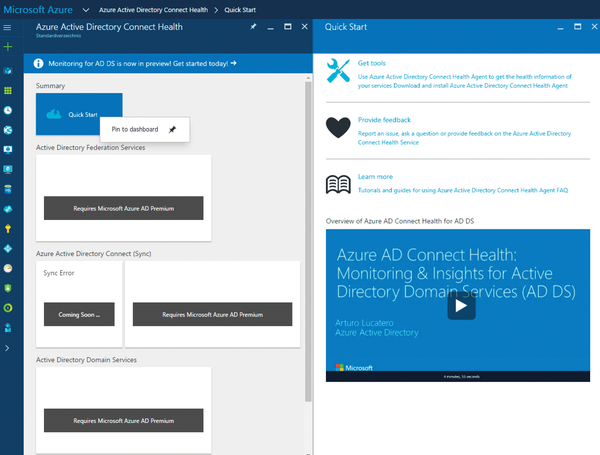
Task: Click Domain Services Requires Azure AD Premium bar
Action: [124, 421]
